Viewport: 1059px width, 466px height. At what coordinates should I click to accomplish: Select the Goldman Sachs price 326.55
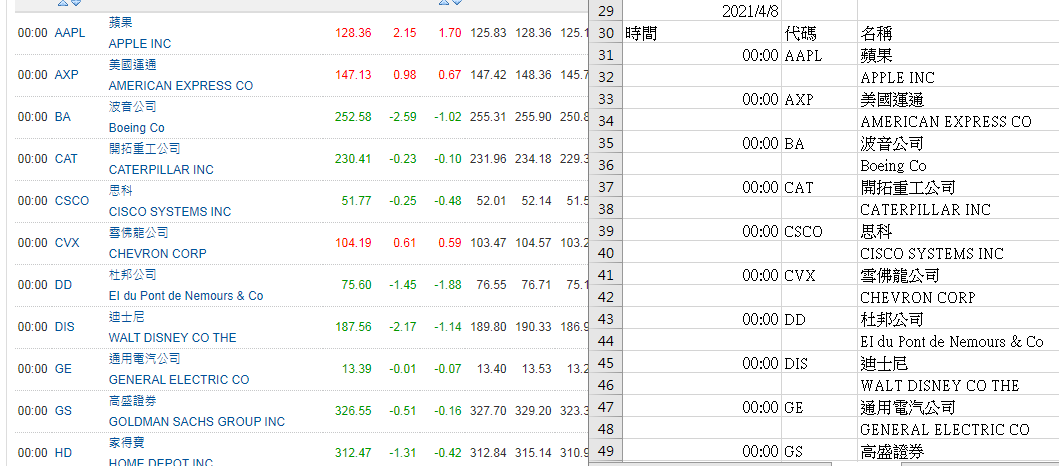pyautogui.click(x=353, y=411)
